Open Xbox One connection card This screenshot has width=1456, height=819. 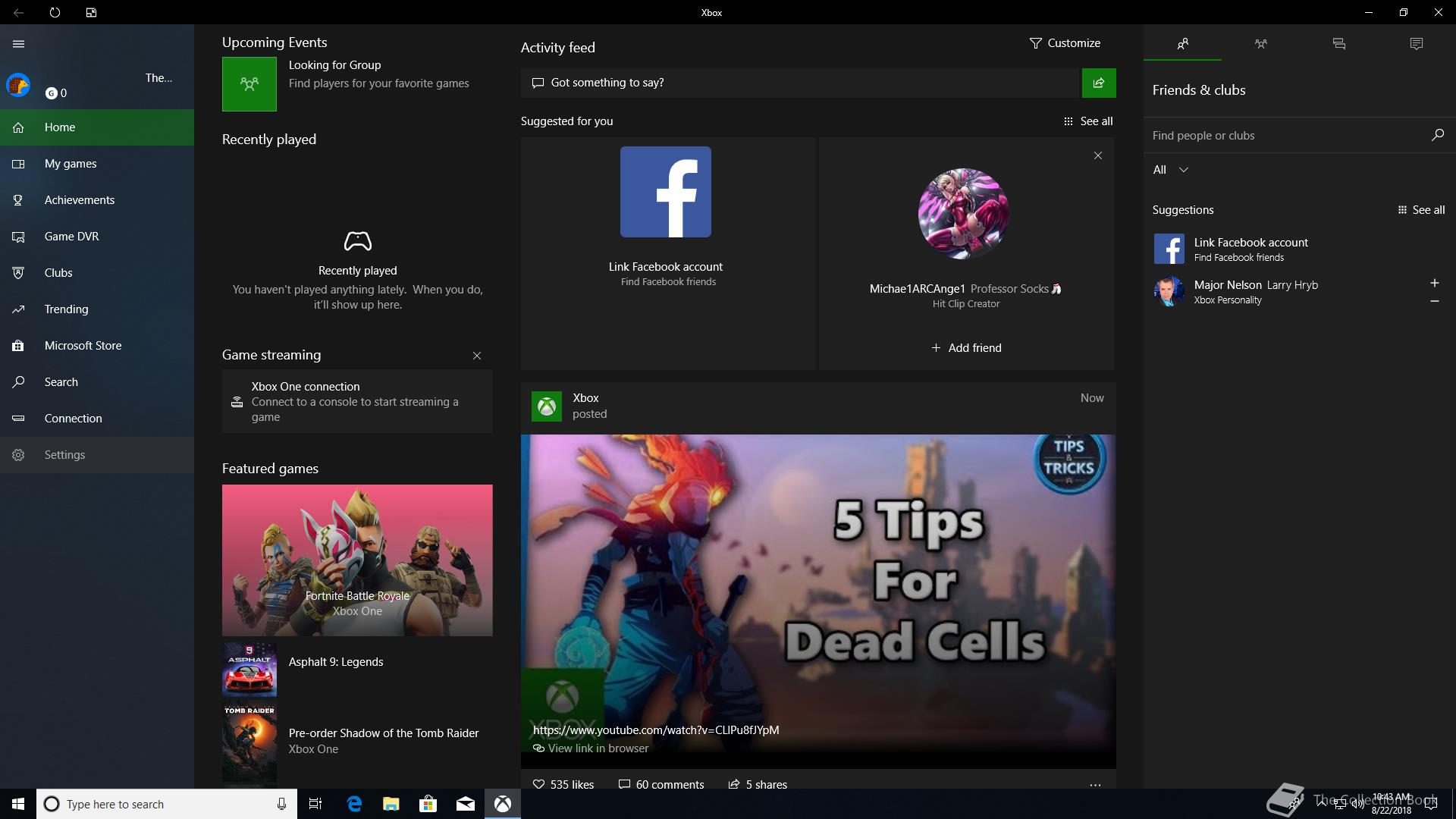point(357,401)
